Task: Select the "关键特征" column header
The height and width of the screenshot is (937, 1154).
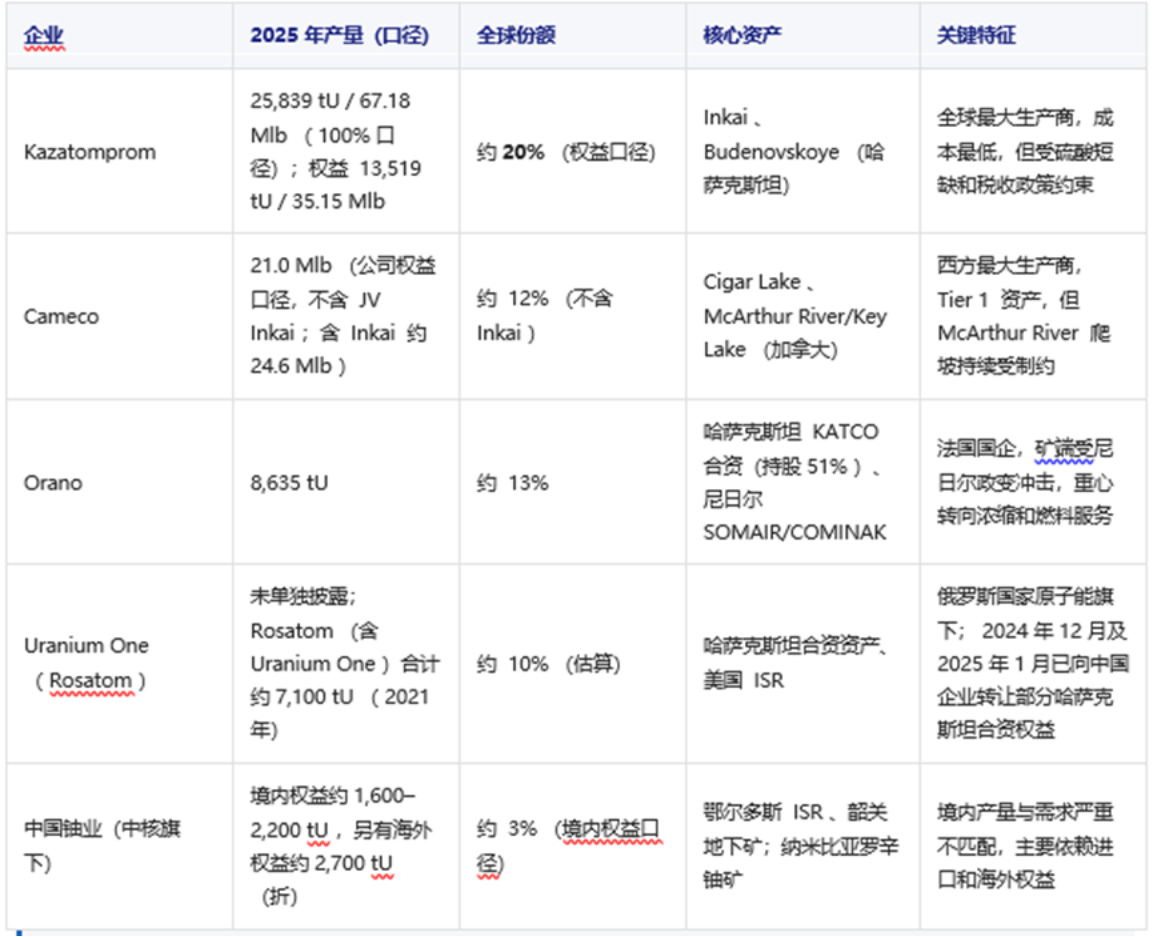Action: [1033, 35]
